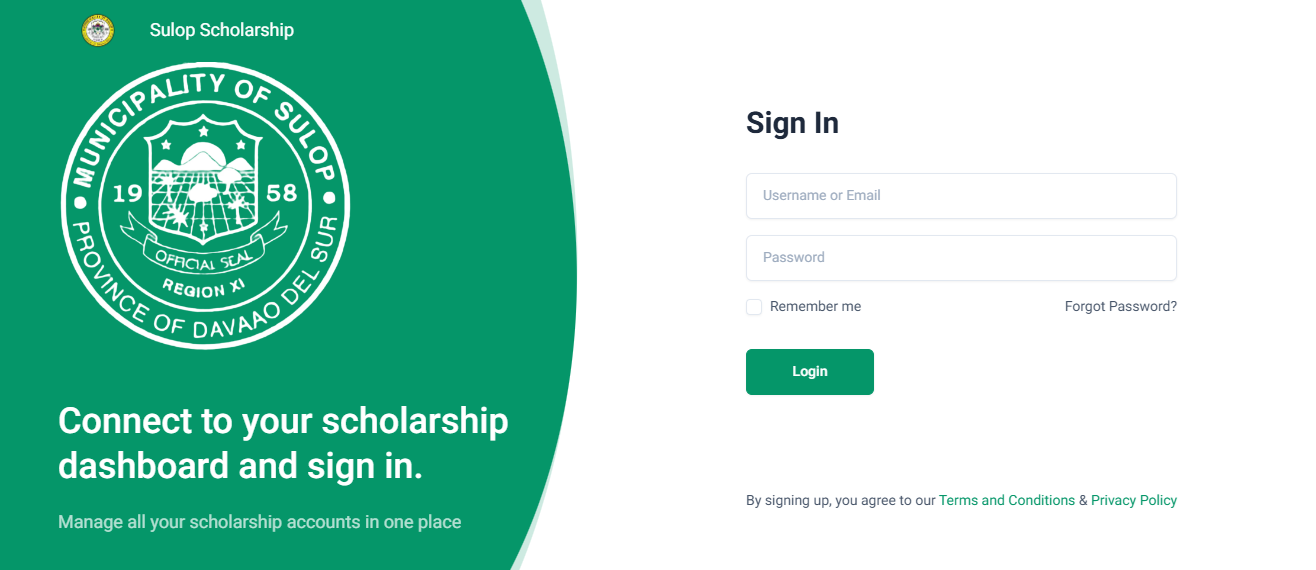The image size is (1316, 570).
Task: Open the Terms and Conditions link
Action: coord(1006,500)
